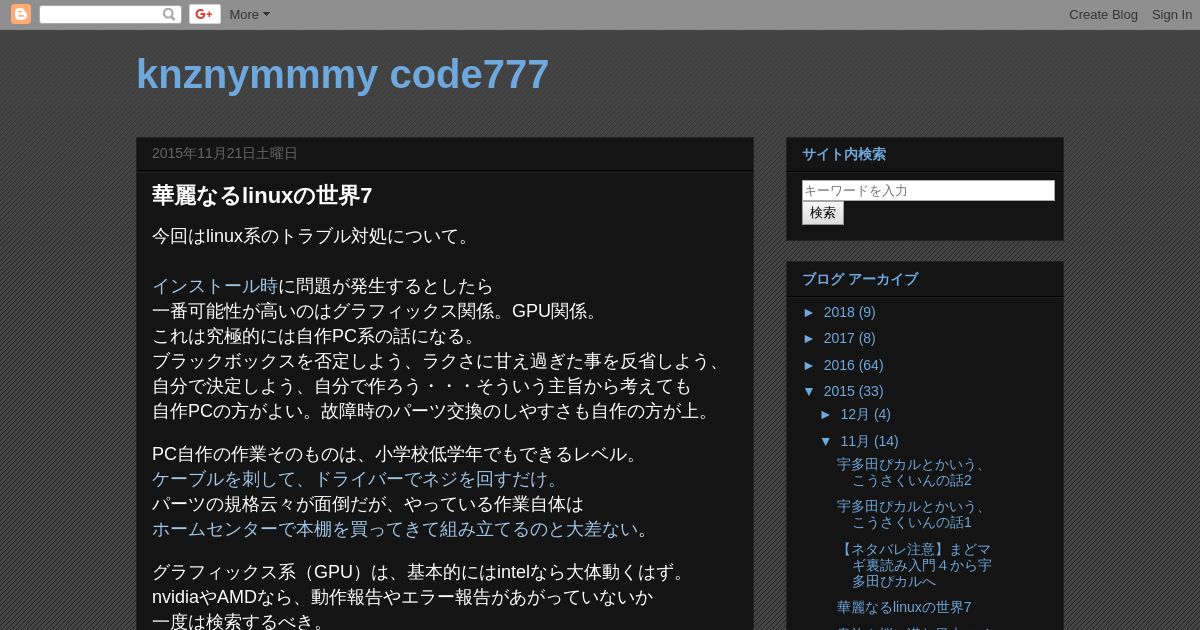The width and height of the screenshot is (1200, 630).
Task: Expand the 2016 archive arrow
Action: tap(810, 365)
